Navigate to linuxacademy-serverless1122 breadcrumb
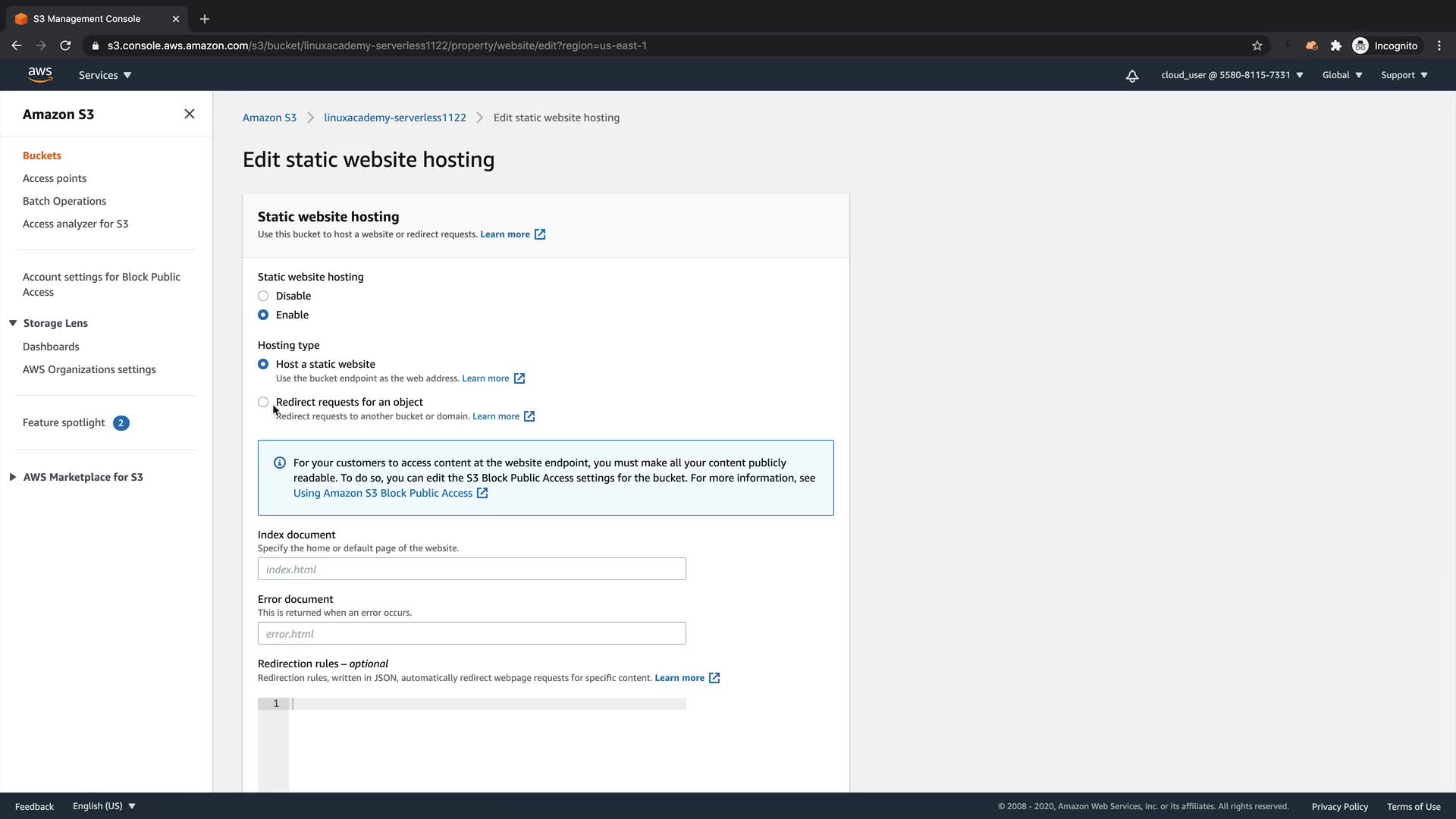This screenshot has width=1456, height=819. click(x=394, y=118)
